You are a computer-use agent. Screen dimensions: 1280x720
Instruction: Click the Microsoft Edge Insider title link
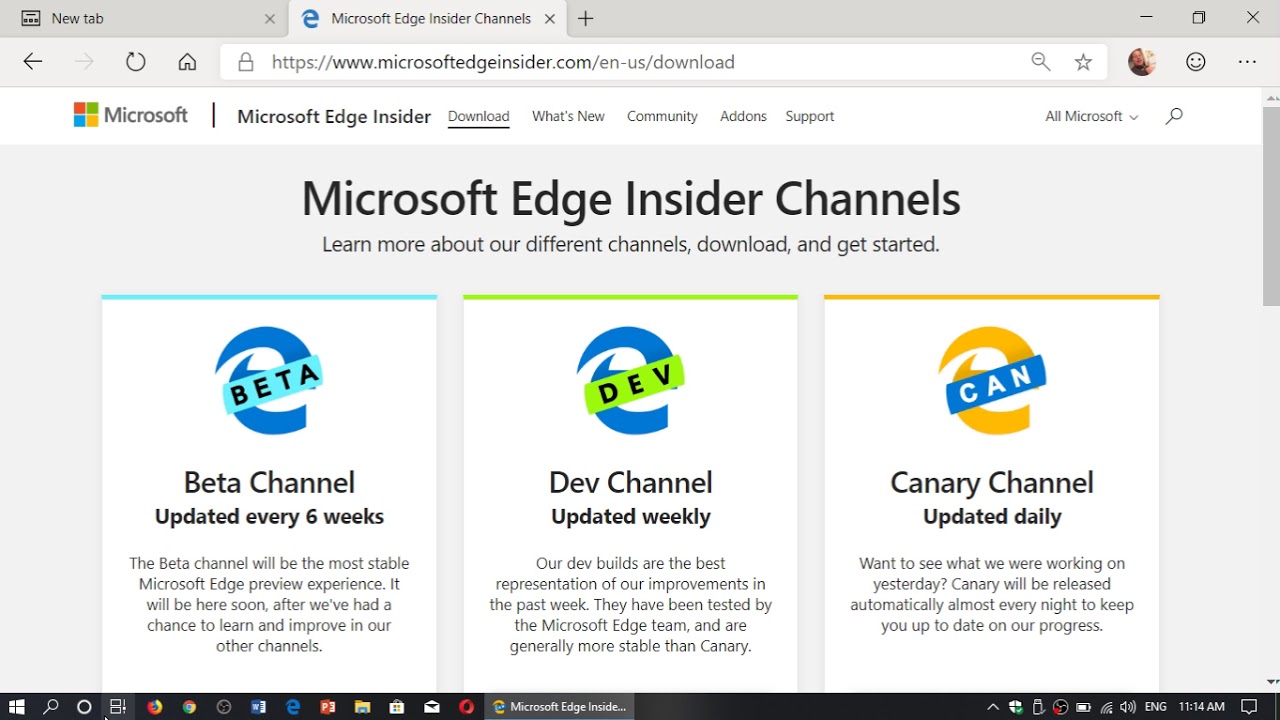pyautogui.click(x=334, y=116)
